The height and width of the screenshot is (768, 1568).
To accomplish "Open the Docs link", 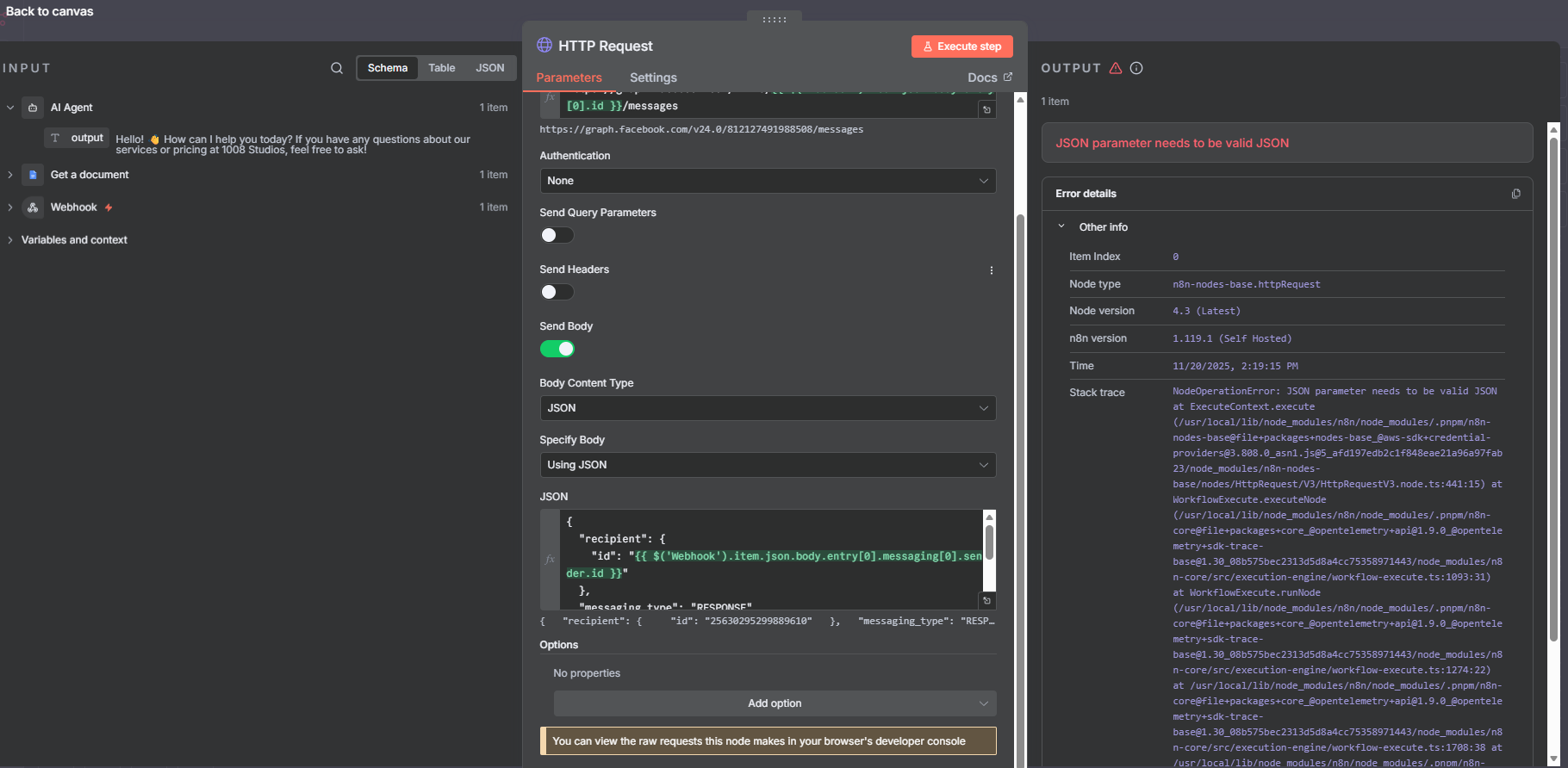I will pos(989,77).
